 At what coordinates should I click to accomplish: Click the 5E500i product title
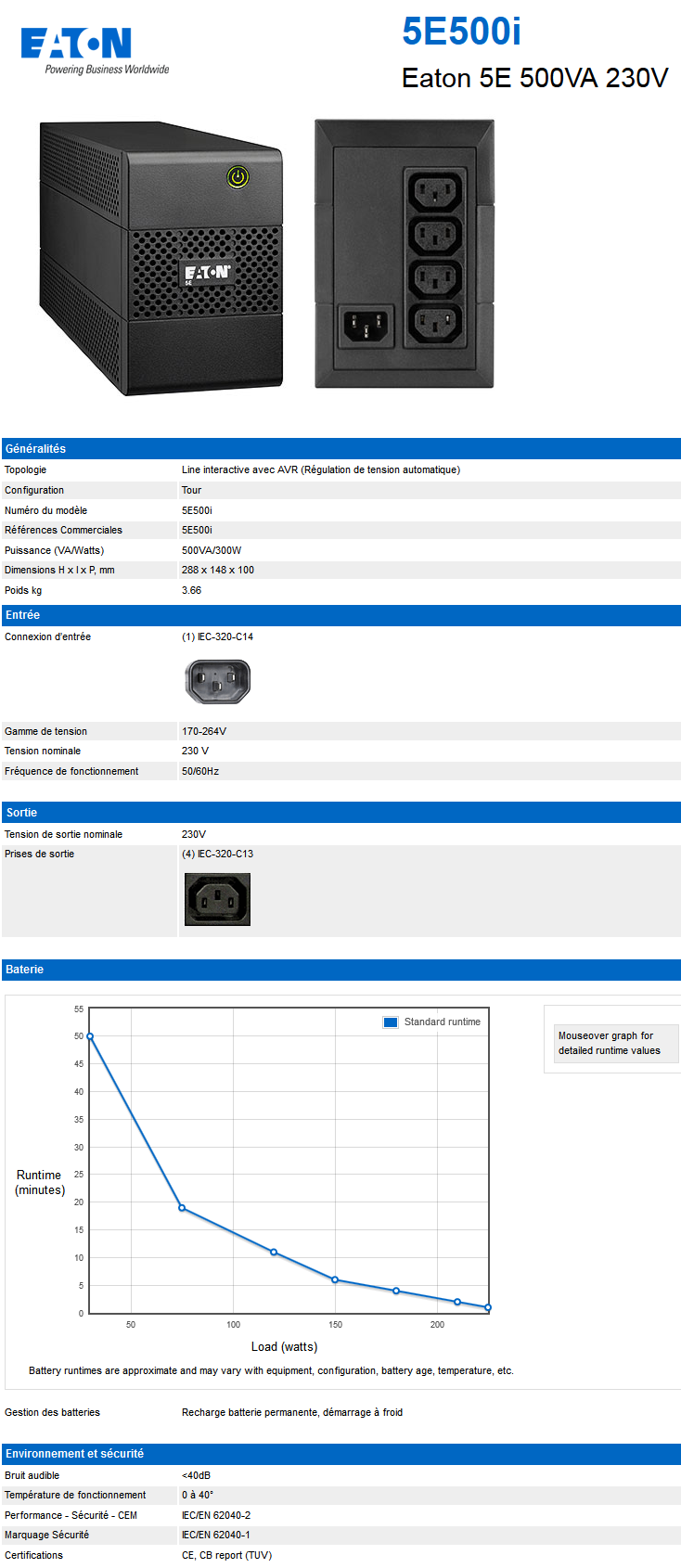coord(461,32)
